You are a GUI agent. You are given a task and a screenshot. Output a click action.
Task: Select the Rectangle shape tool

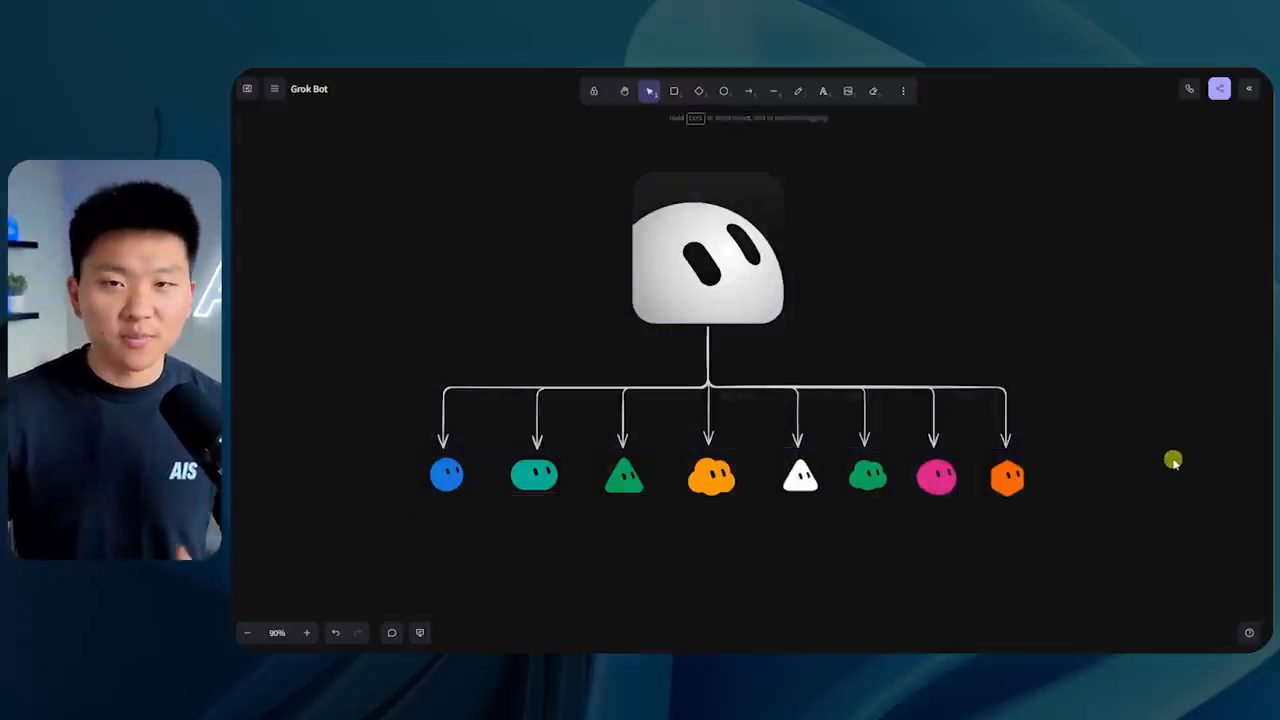click(x=674, y=91)
